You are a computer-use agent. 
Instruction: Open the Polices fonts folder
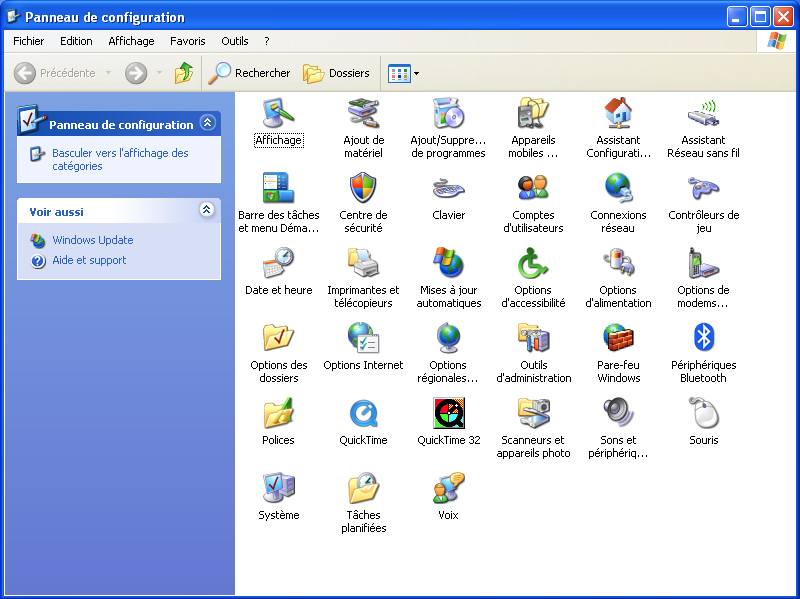tap(278, 413)
